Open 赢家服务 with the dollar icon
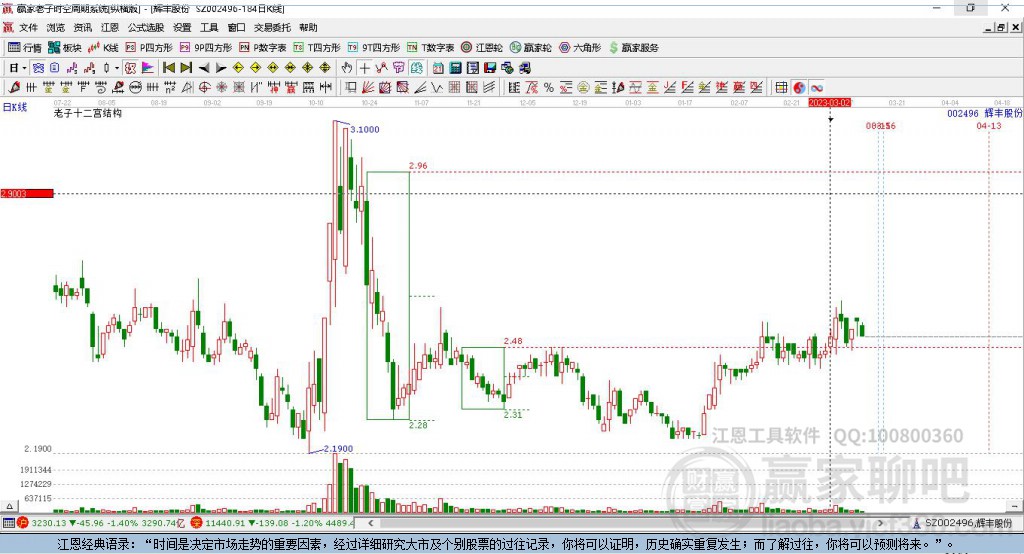The height and width of the screenshot is (554, 1024). point(634,48)
